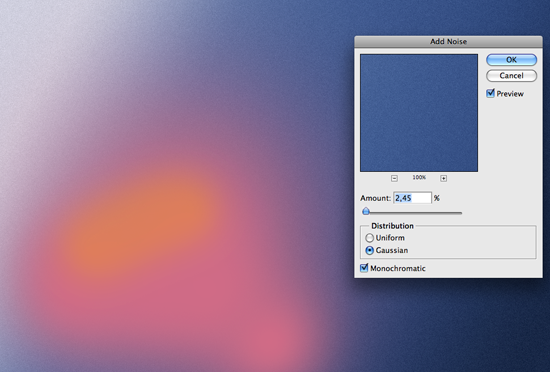Click the blue noise preview thumbnail
Image resolution: width=550 pixels, height=372 pixels.
point(419,113)
